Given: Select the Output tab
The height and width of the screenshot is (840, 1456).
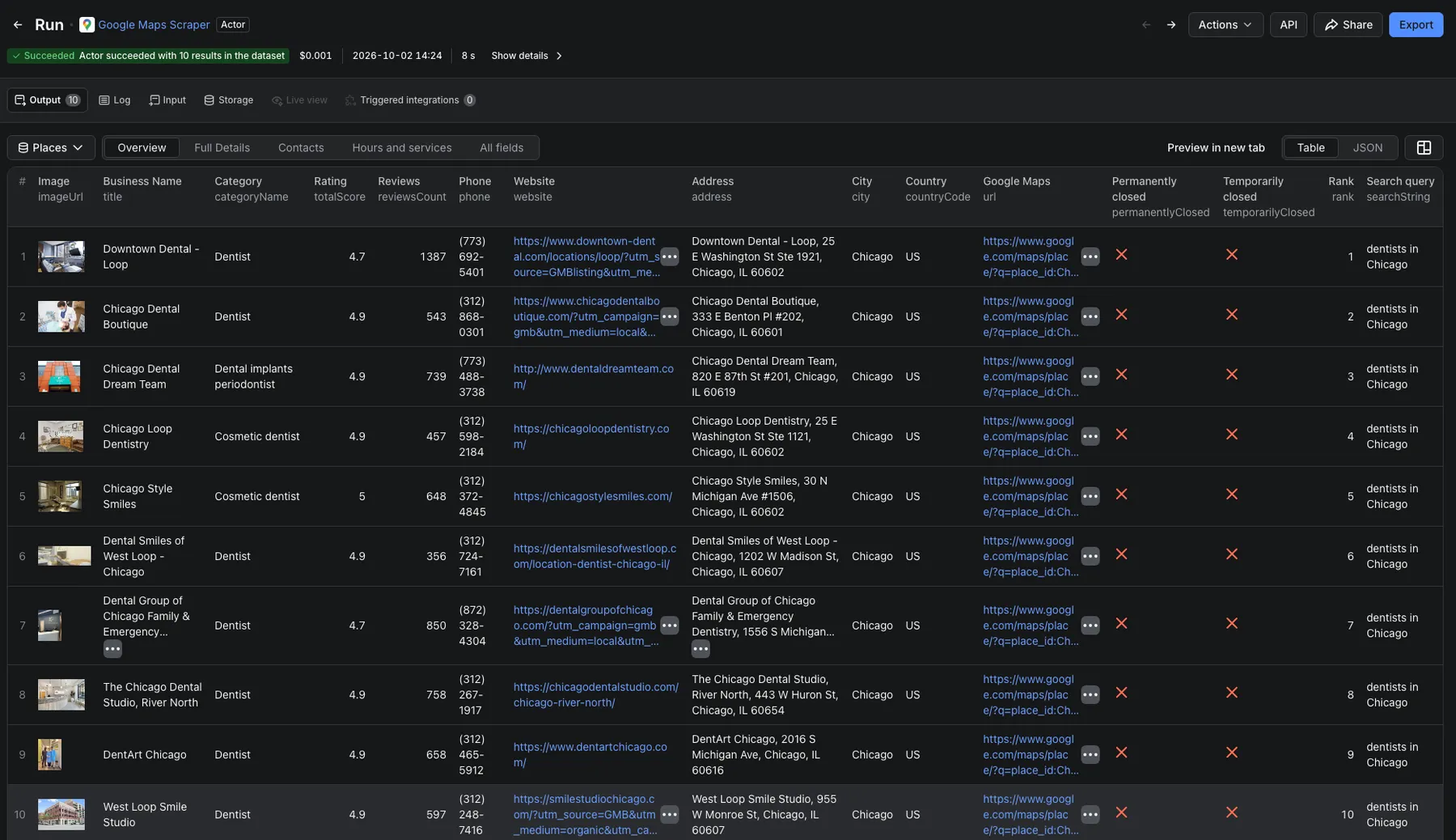Looking at the screenshot, I should (x=47, y=100).
